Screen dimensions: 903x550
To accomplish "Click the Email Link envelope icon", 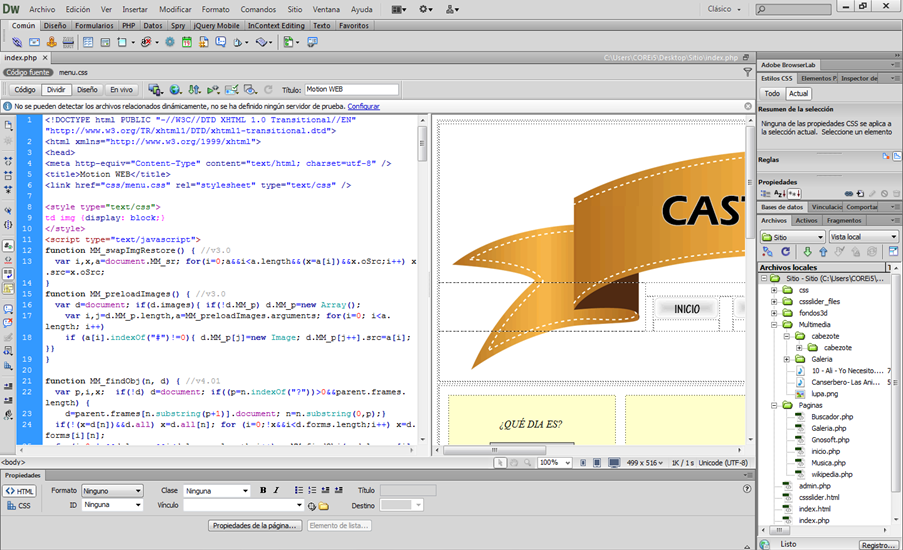I will (34, 42).
